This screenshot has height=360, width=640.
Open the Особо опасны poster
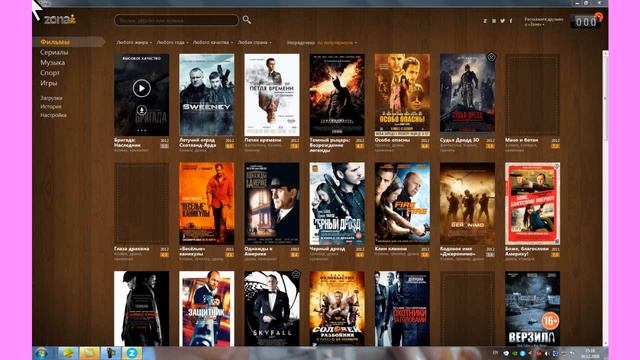[402, 95]
